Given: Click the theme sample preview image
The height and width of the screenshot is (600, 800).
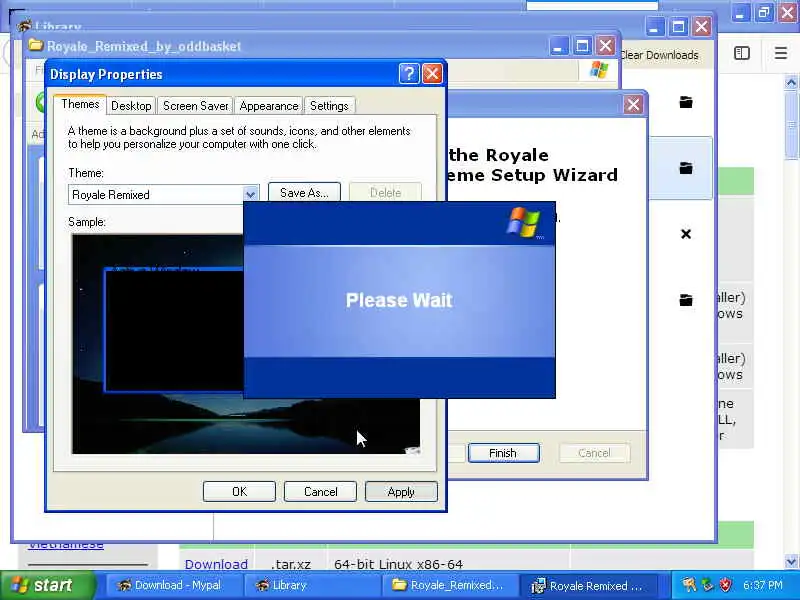Looking at the screenshot, I should pyautogui.click(x=246, y=344).
